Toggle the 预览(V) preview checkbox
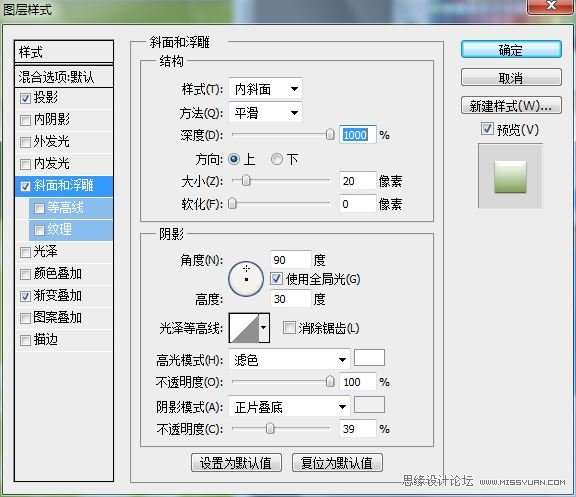This screenshot has width=576, height=497. click(487, 129)
